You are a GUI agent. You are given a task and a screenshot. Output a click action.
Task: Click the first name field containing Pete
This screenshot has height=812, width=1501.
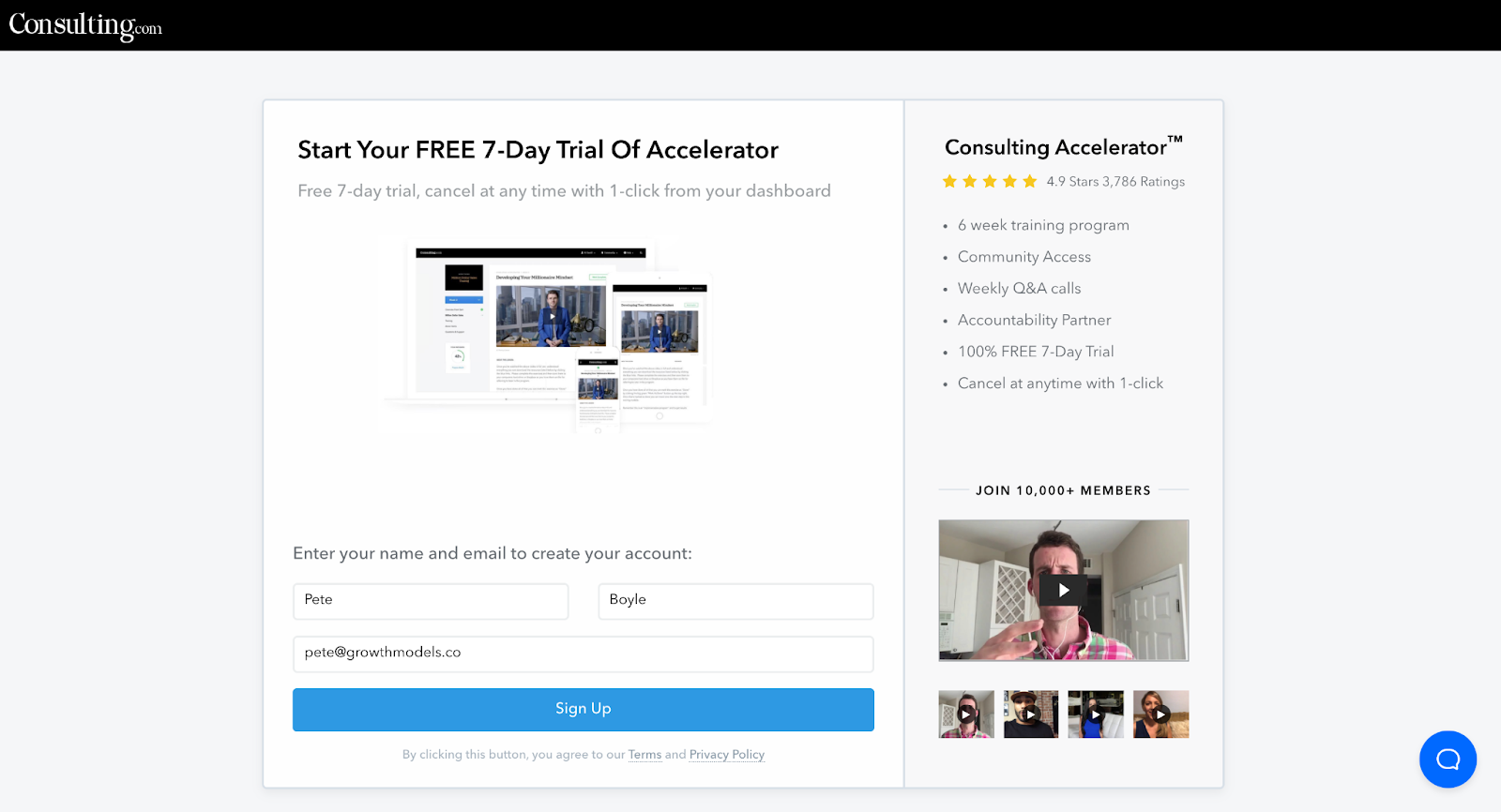pyautogui.click(x=431, y=601)
